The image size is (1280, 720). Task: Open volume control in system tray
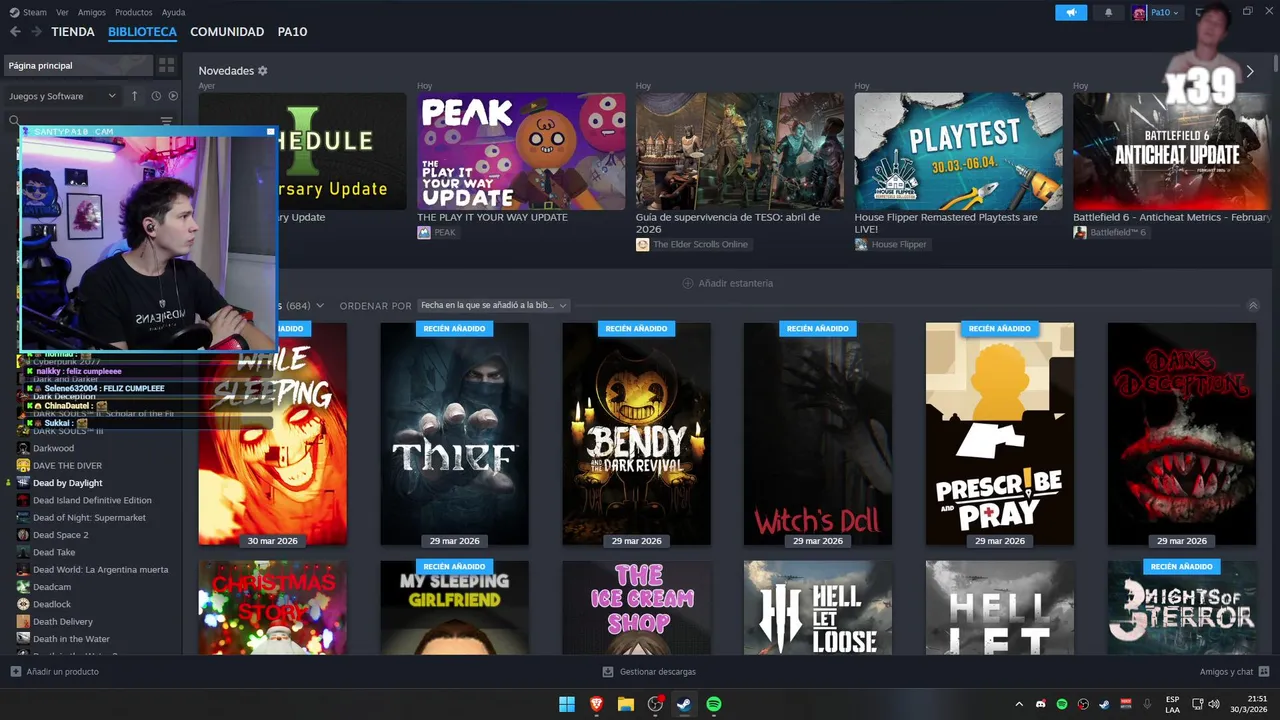tap(1214, 704)
